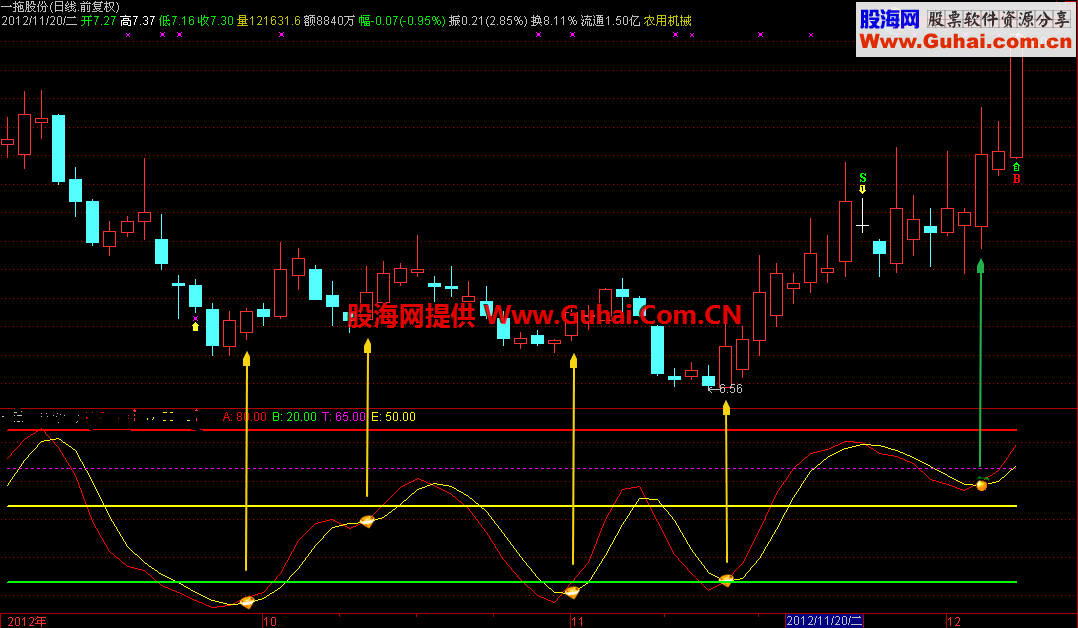The width and height of the screenshot is (1078, 628).
Task: Click the green S sell signal marker
Action: (x=863, y=177)
